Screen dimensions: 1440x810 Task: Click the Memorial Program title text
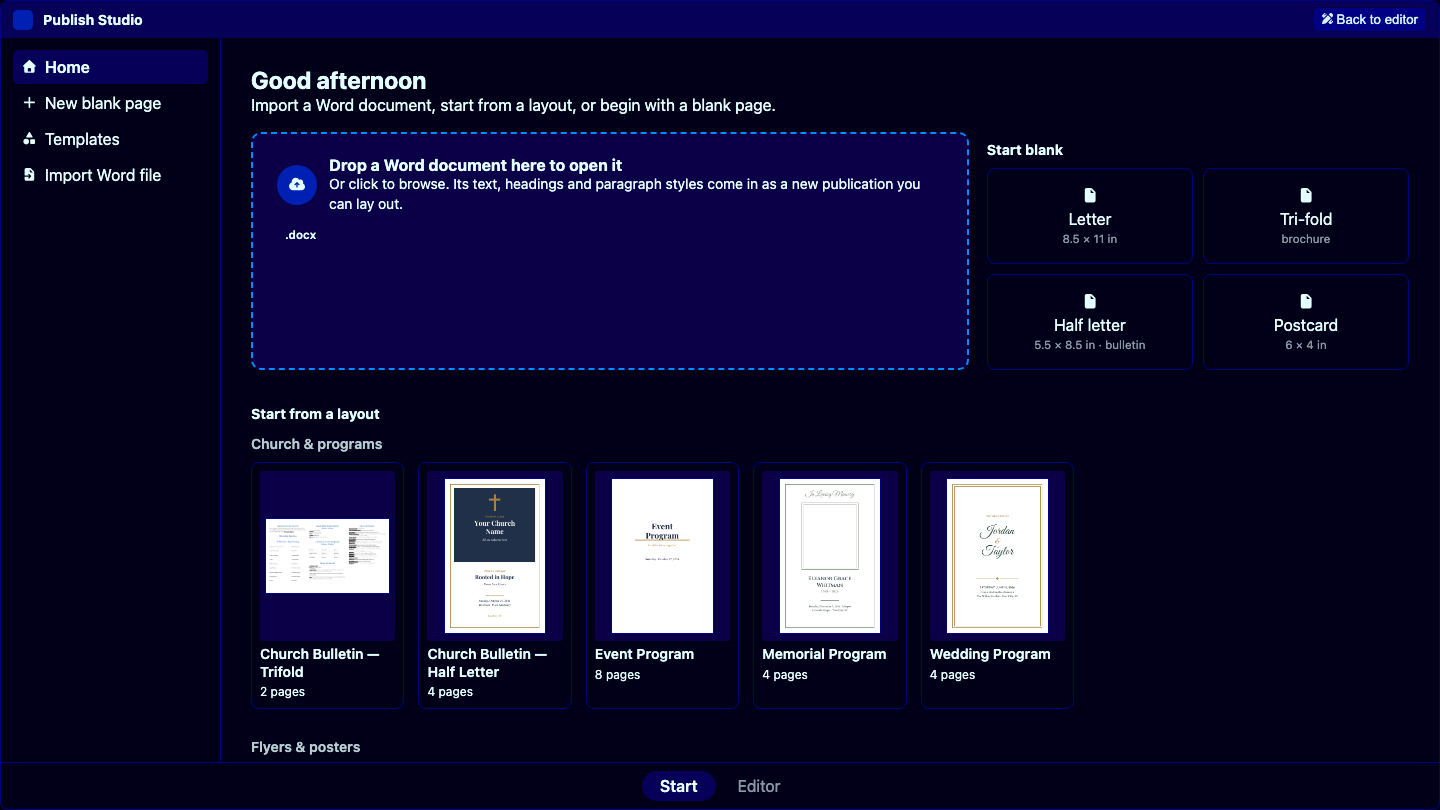pyautogui.click(x=824, y=654)
